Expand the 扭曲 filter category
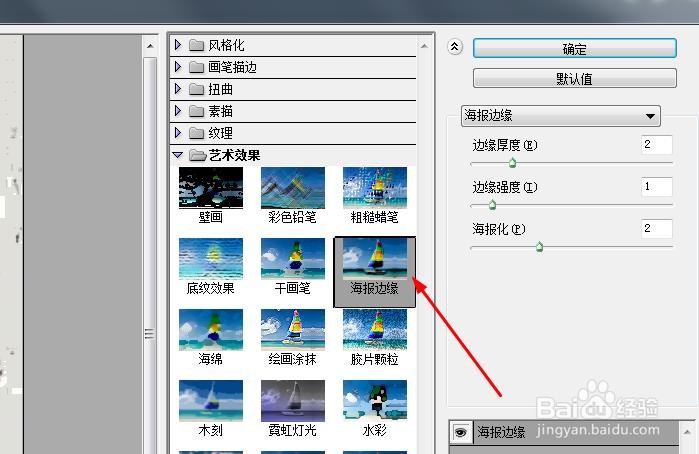The width and height of the screenshot is (699, 454). coord(178,89)
